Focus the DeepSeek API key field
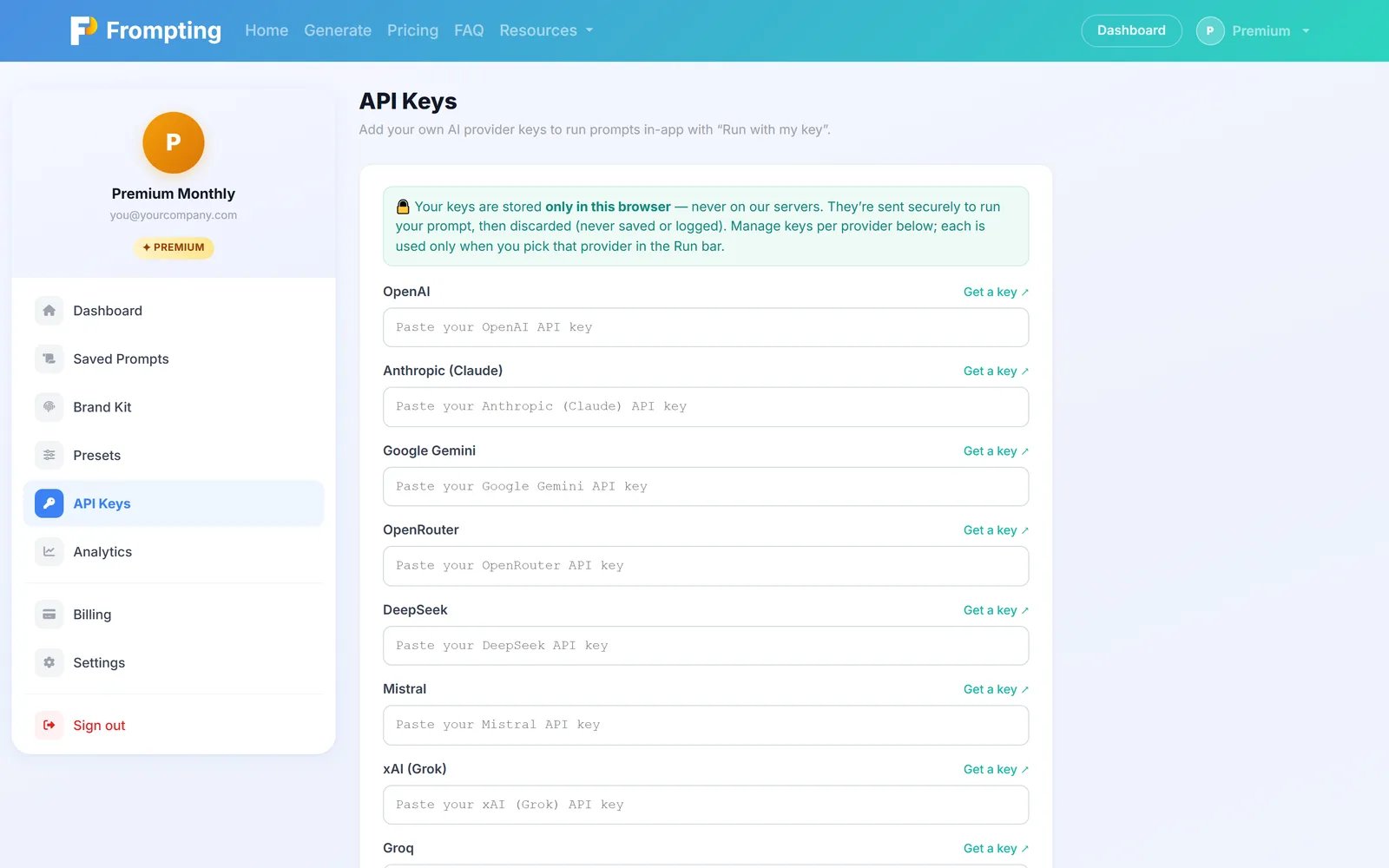The image size is (1389, 868). (x=706, y=646)
